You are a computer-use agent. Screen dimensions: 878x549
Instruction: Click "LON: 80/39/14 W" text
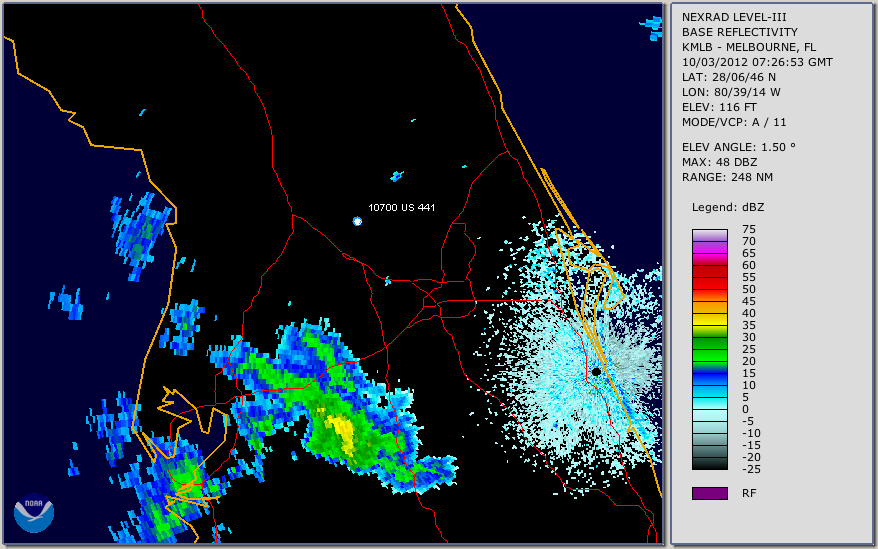(x=731, y=92)
